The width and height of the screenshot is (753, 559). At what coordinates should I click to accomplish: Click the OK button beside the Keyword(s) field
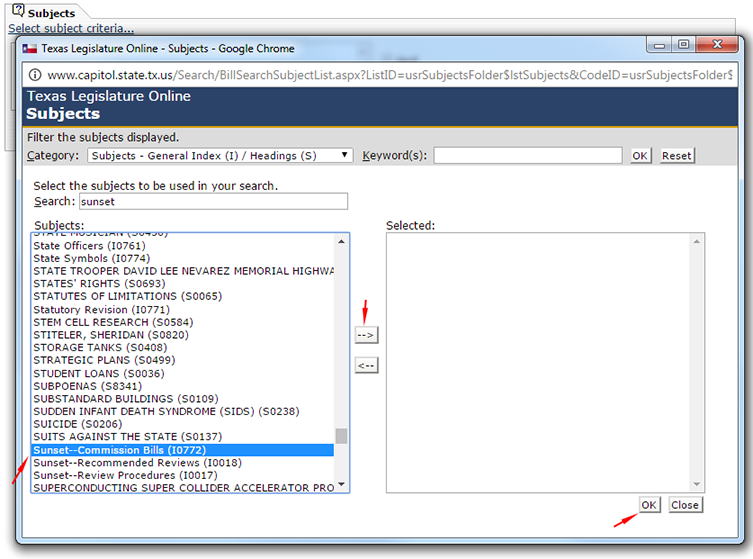click(640, 156)
